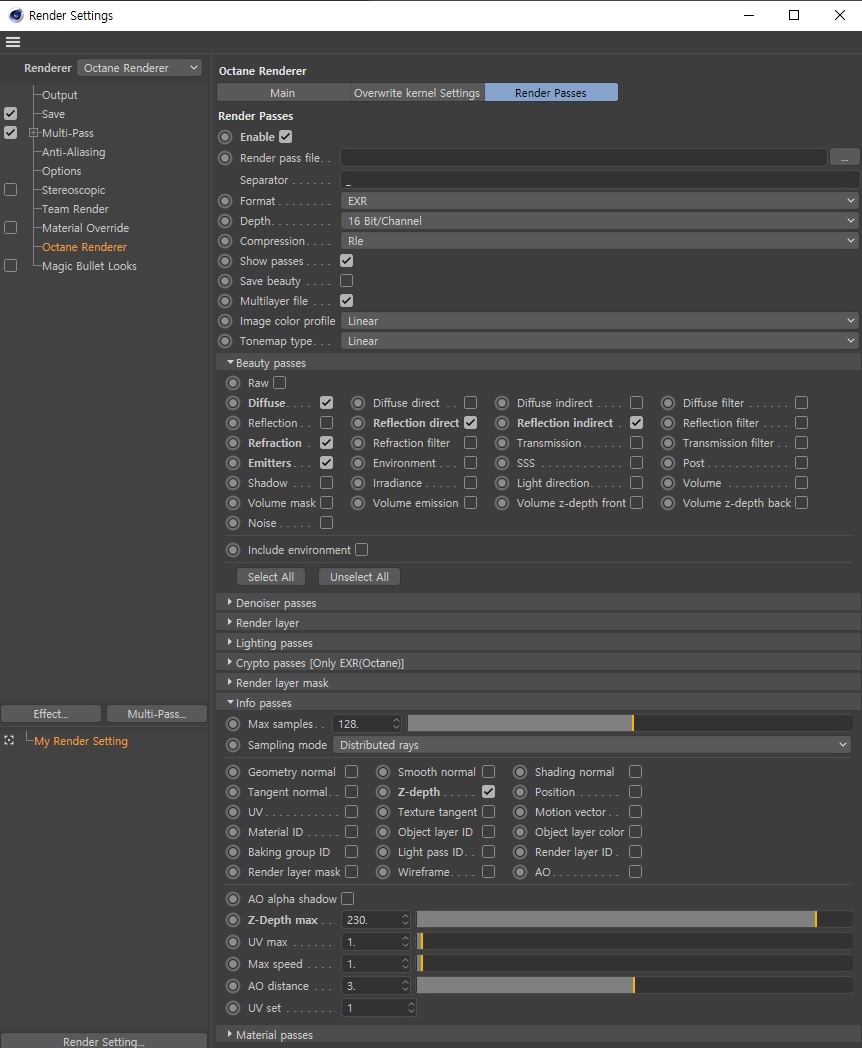Select Magic Bullet Looks in the tree

click(89, 266)
